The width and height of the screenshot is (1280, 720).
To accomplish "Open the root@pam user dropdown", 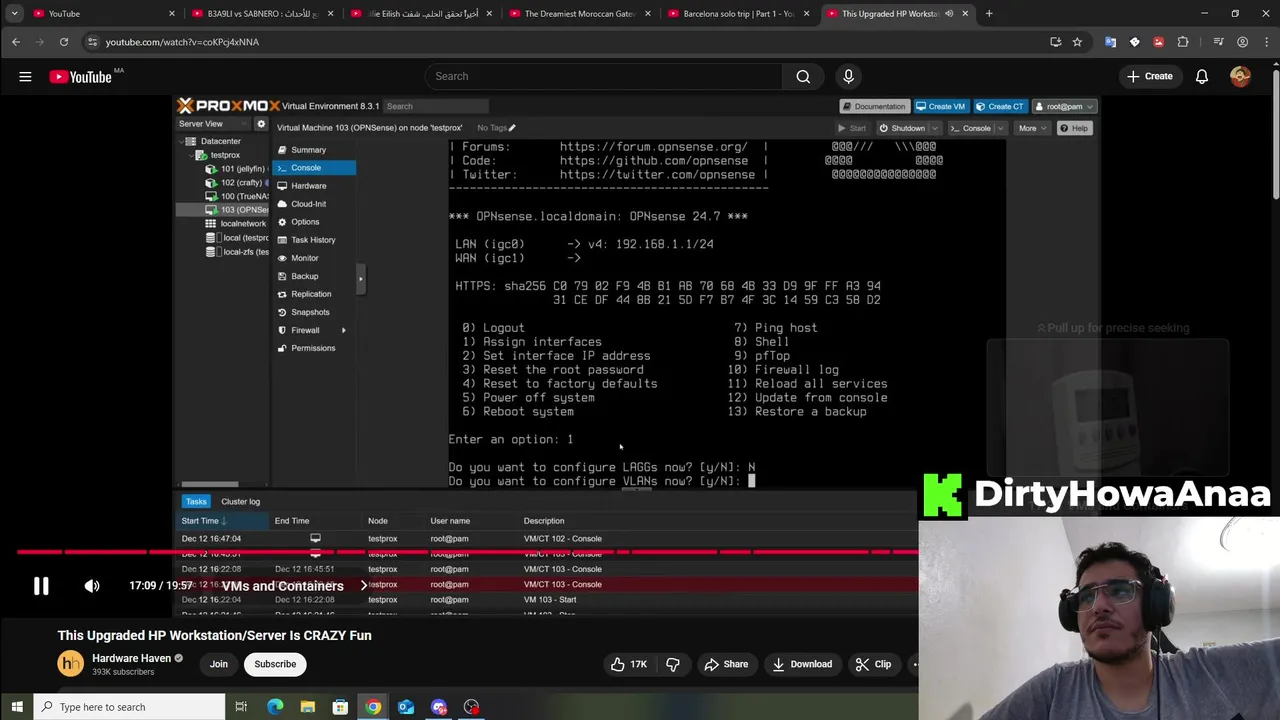I will click(1065, 106).
